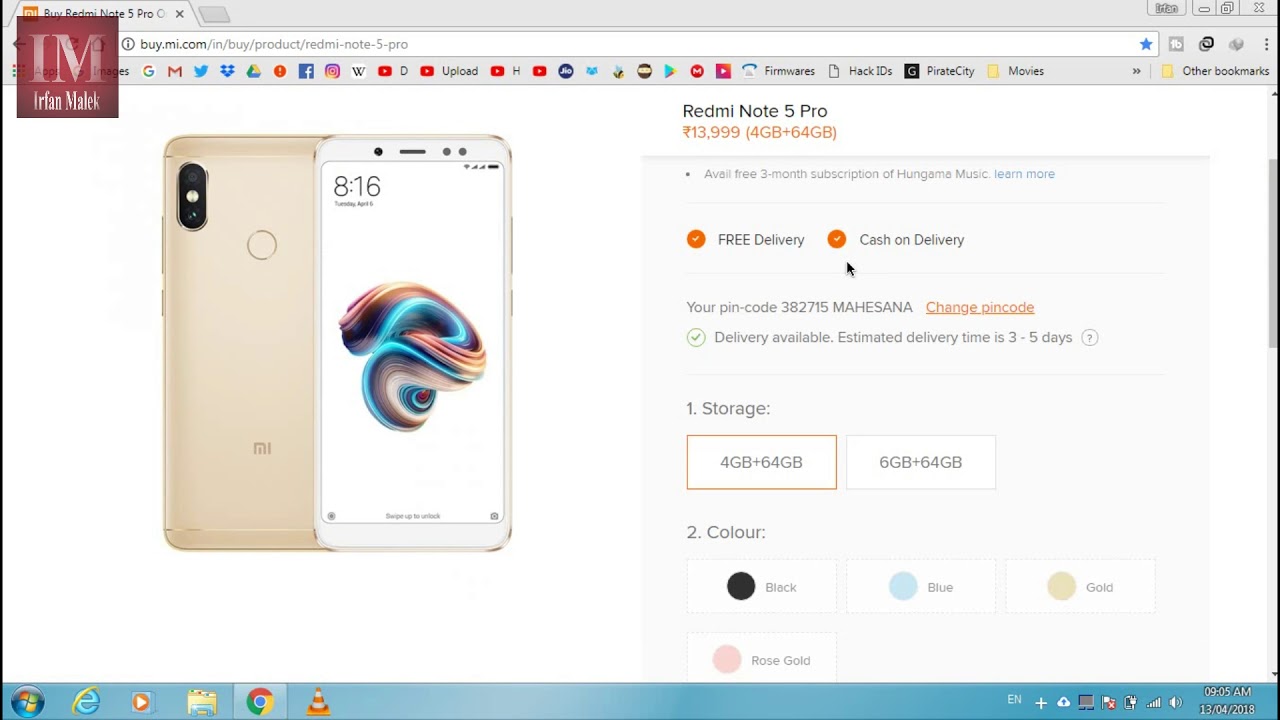The image size is (1280, 720).
Task: Click the Redmi Note 5 Pro phone image
Action: pos(337,343)
